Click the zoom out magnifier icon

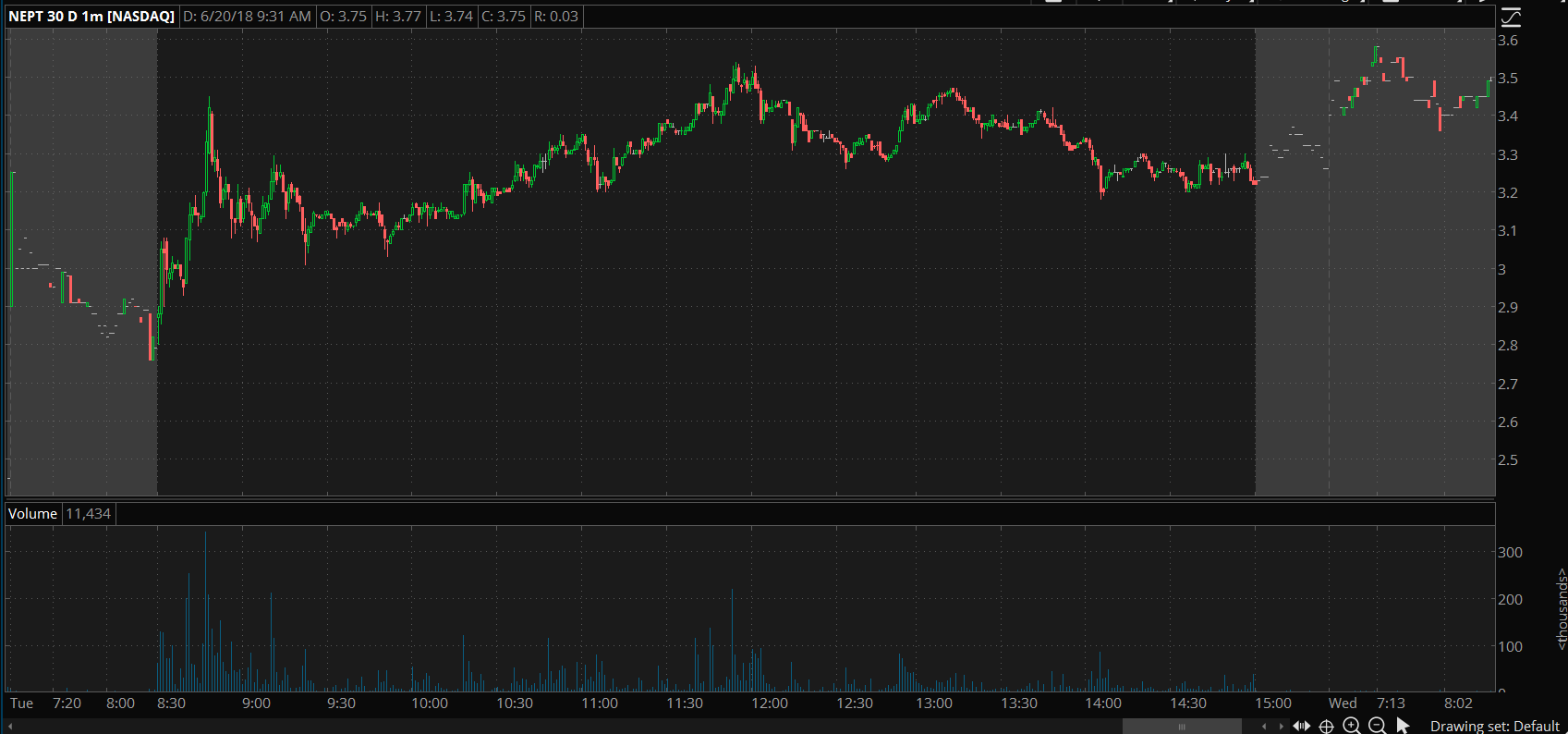coord(1377,726)
